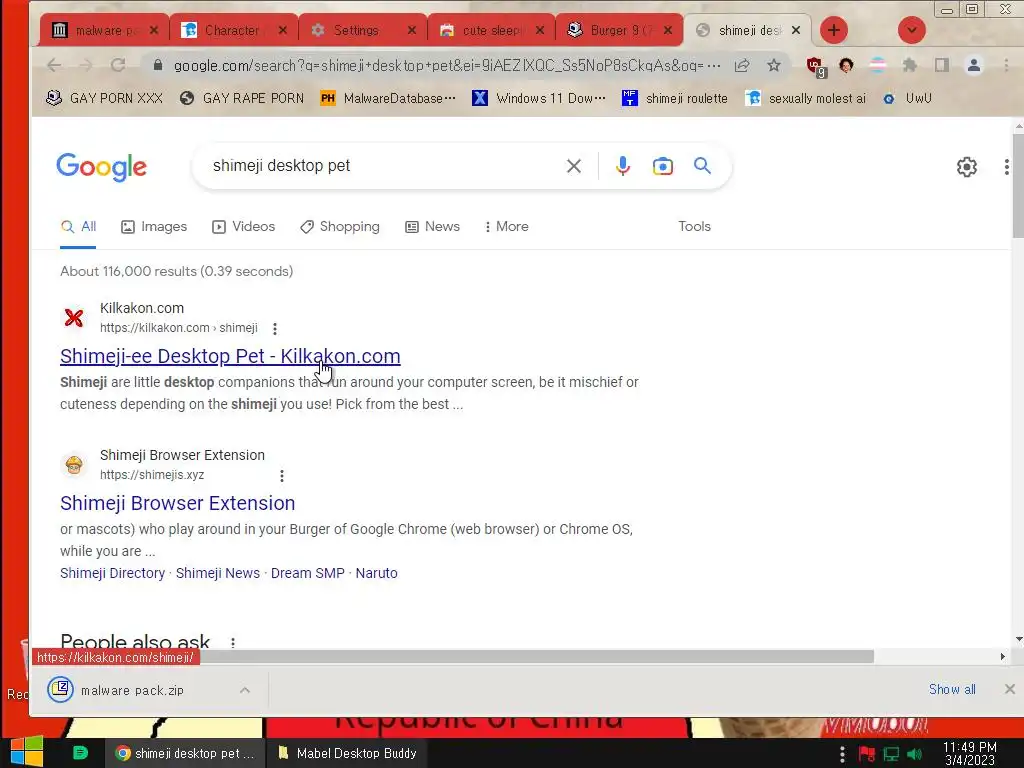Open search Tools
The width and height of the screenshot is (1024, 768).
[x=694, y=227]
